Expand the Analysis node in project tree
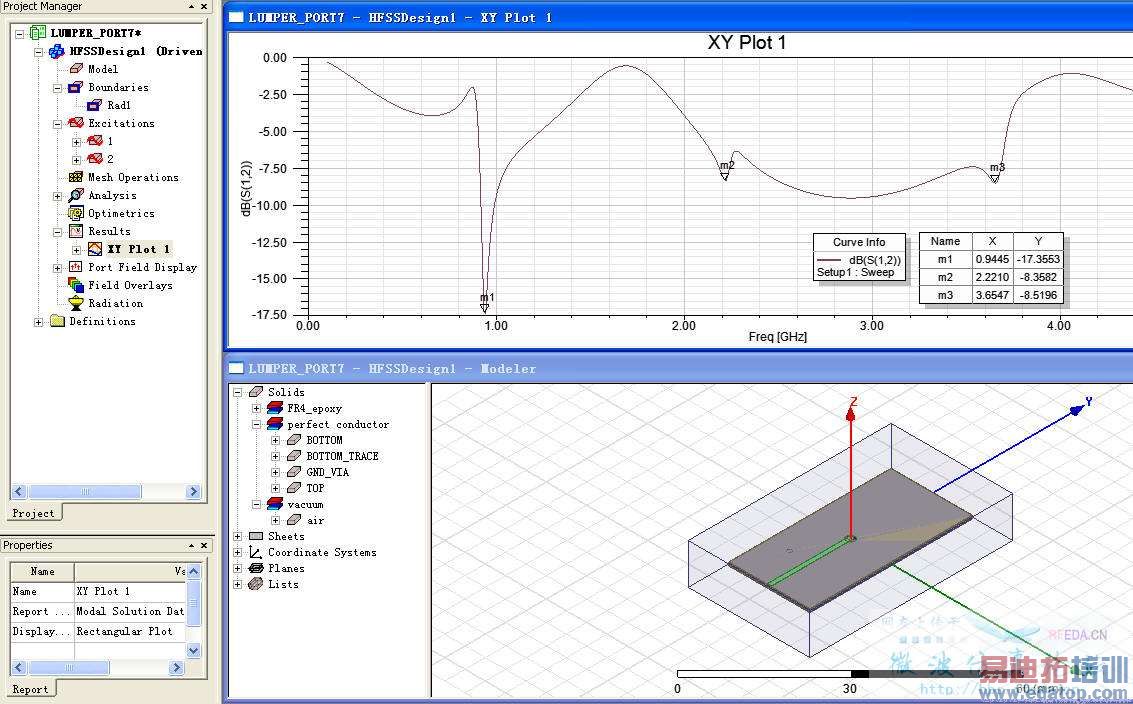The height and width of the screenshot is (704, 1133). click(58, 196)
